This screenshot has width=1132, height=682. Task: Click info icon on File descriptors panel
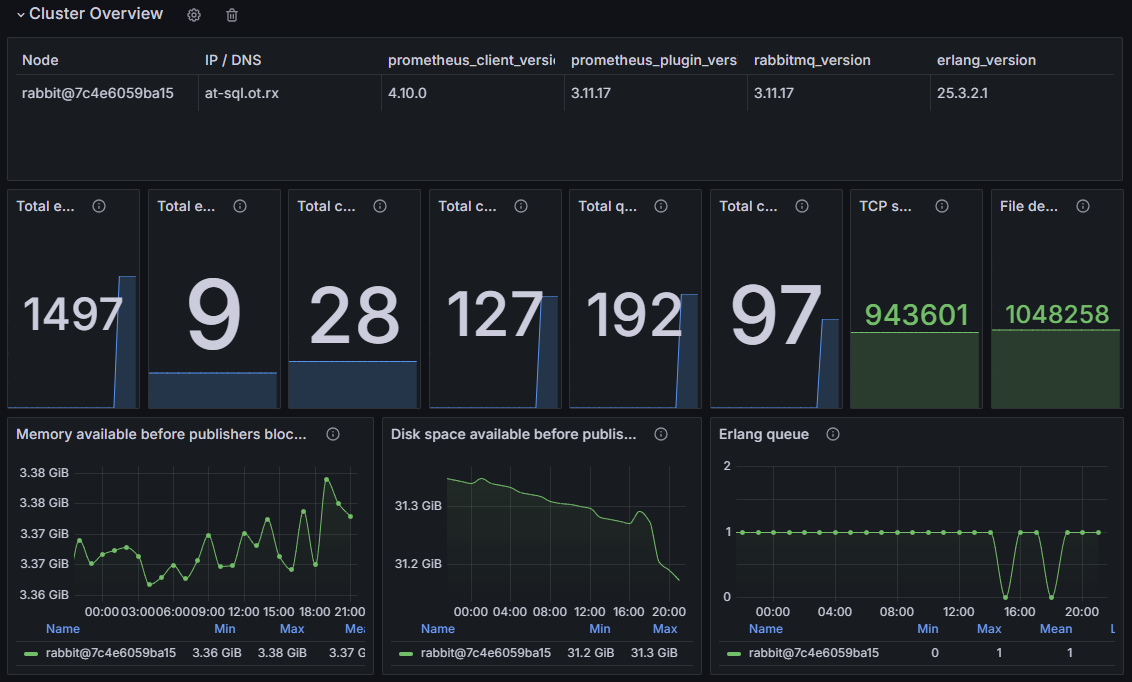coord(1083,206)
